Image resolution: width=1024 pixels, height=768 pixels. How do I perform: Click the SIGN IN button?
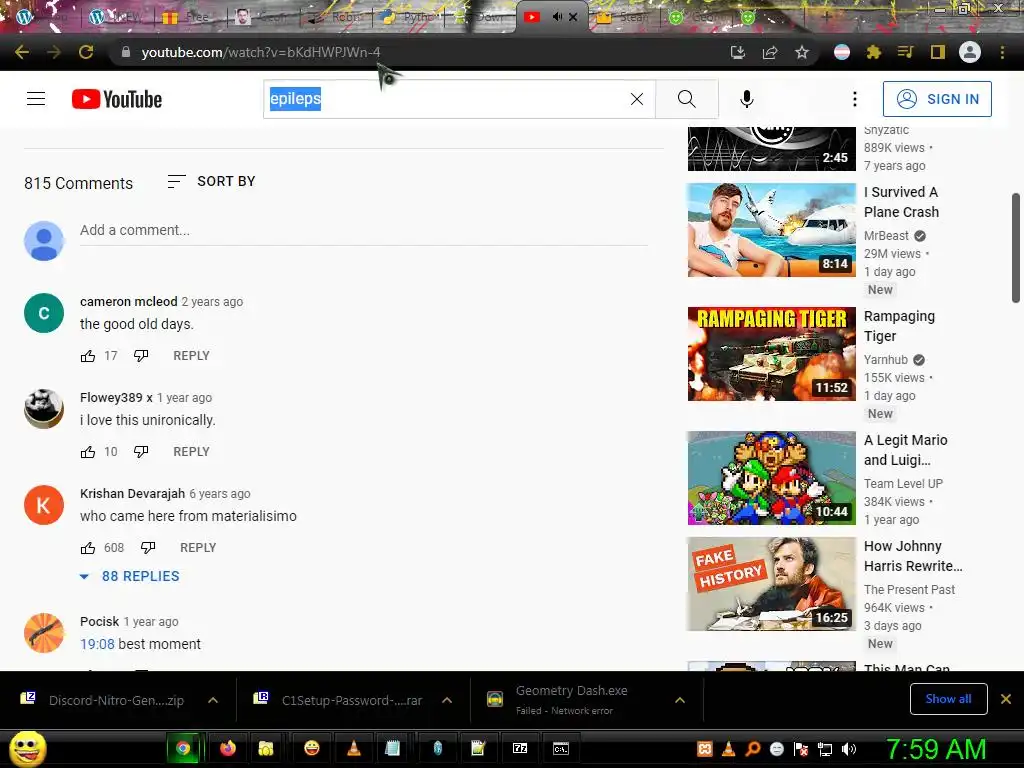pyautogui.click(x=937, y=99)
